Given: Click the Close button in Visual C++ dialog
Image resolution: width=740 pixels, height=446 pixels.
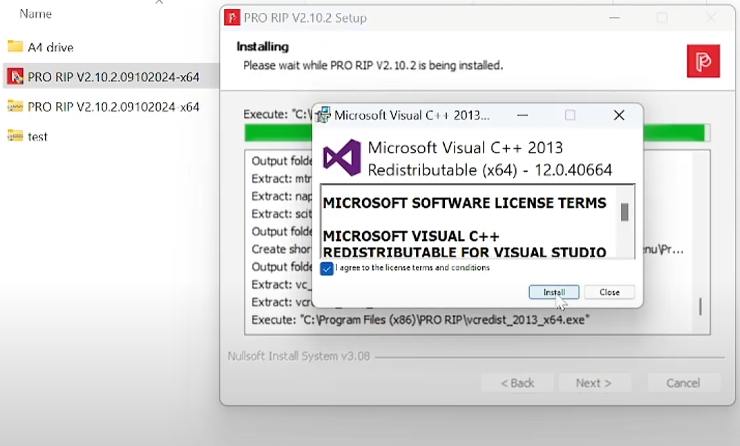Looking at the screenshot, I should (x=609, y=292).
